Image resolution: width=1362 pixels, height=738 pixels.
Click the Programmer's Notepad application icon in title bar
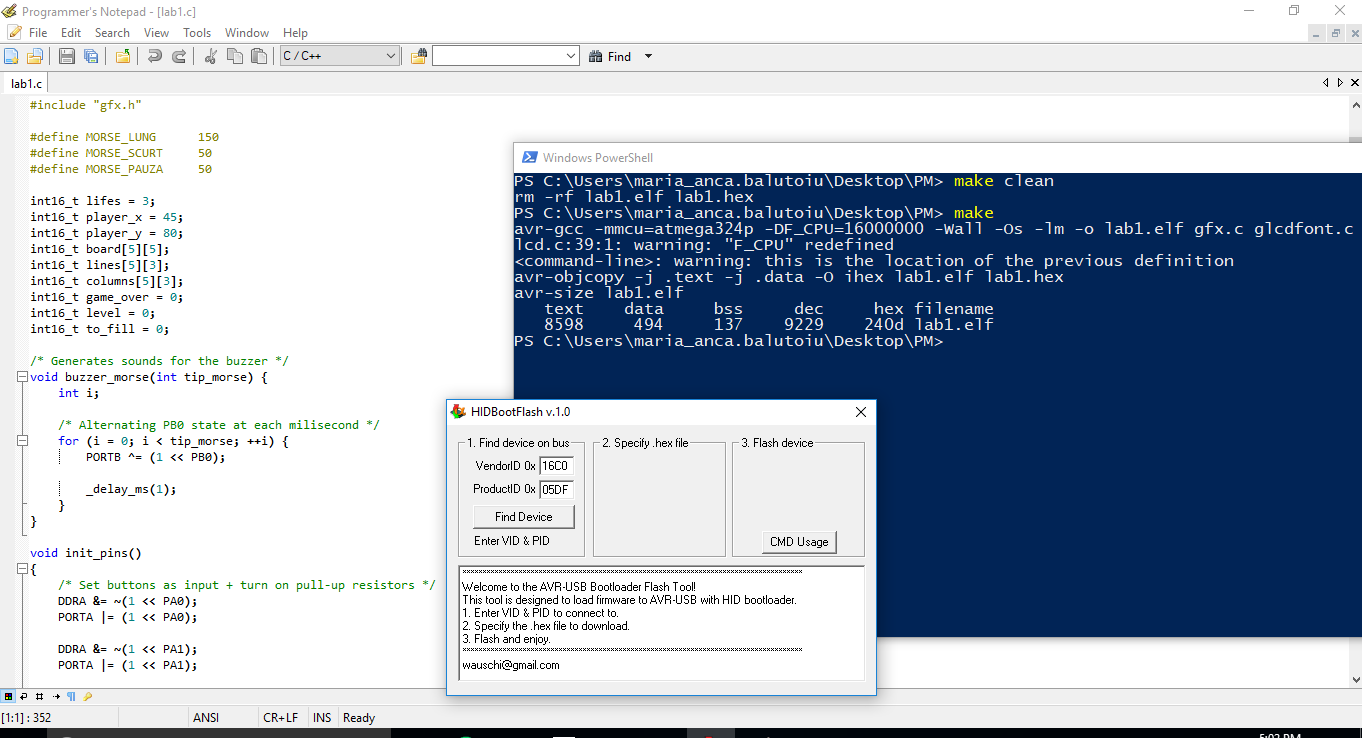pyautogui.click(x=9, y=11)
